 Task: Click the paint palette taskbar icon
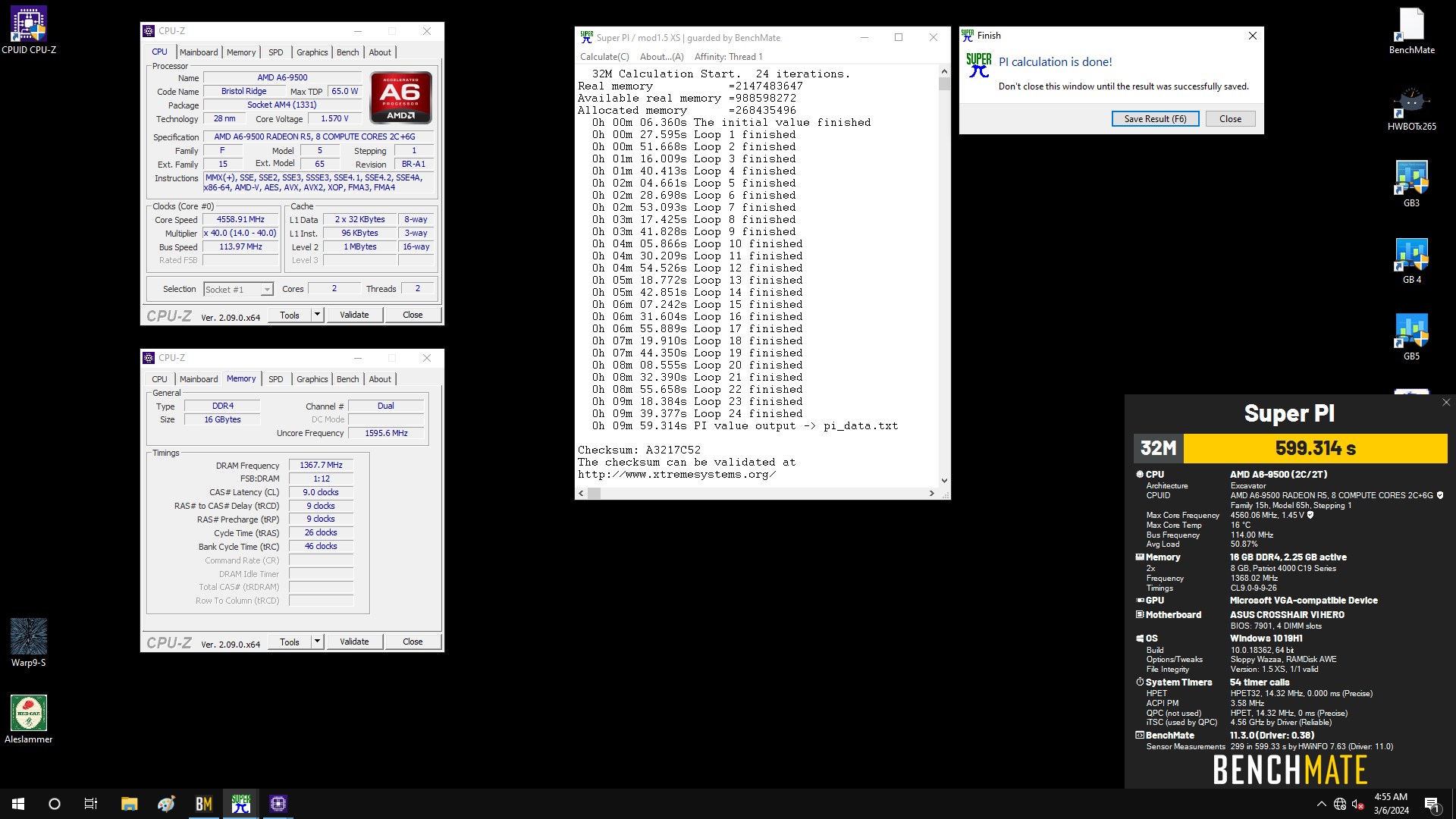point(166,804)
